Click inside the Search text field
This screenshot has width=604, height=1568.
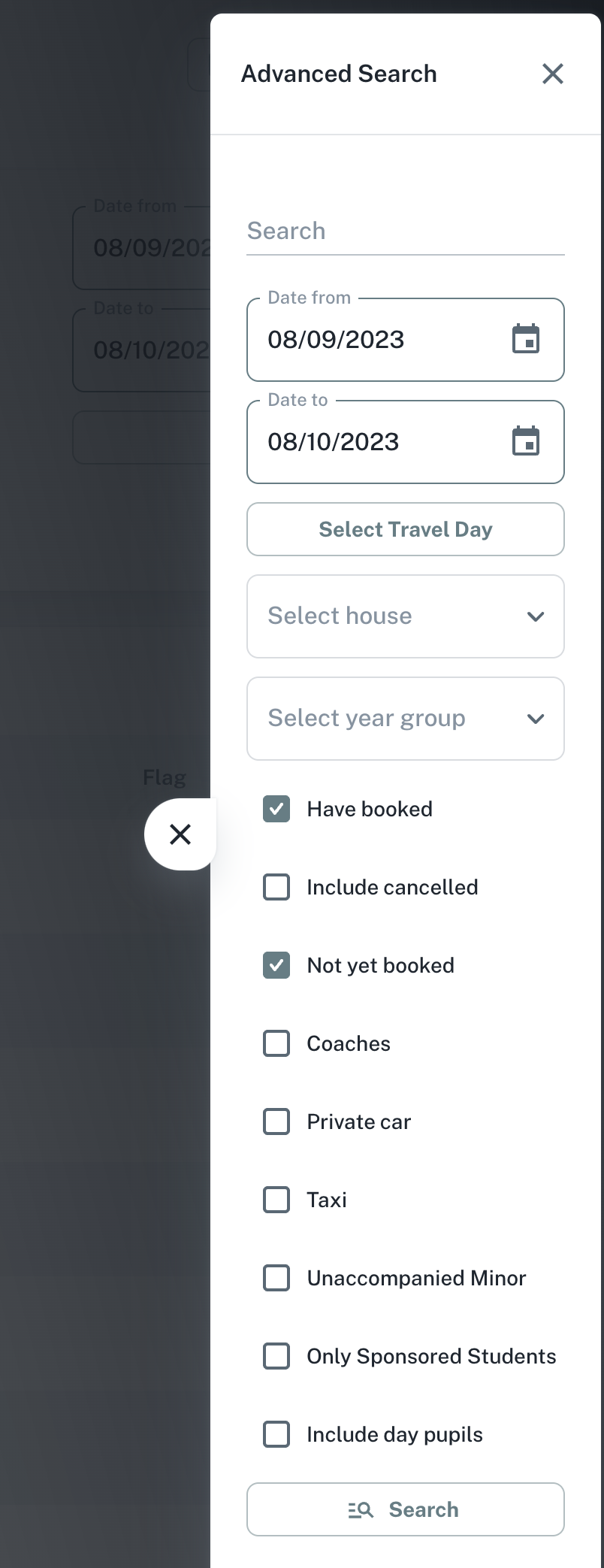[405, 232]
